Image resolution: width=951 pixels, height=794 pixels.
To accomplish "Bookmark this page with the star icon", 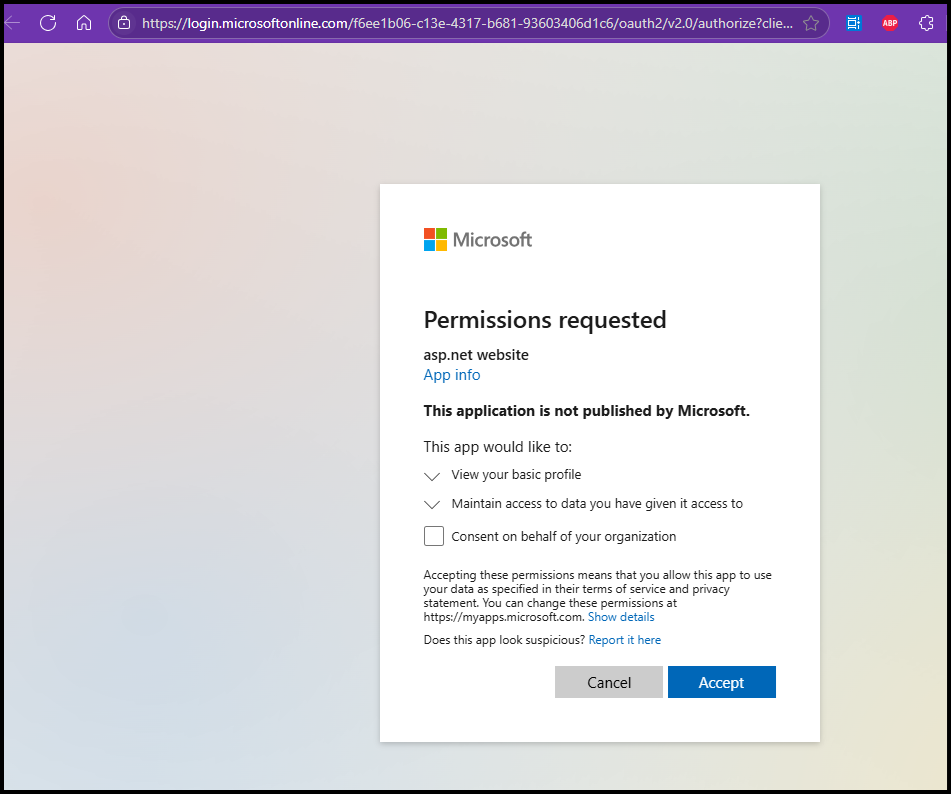I will pos(811,23).
